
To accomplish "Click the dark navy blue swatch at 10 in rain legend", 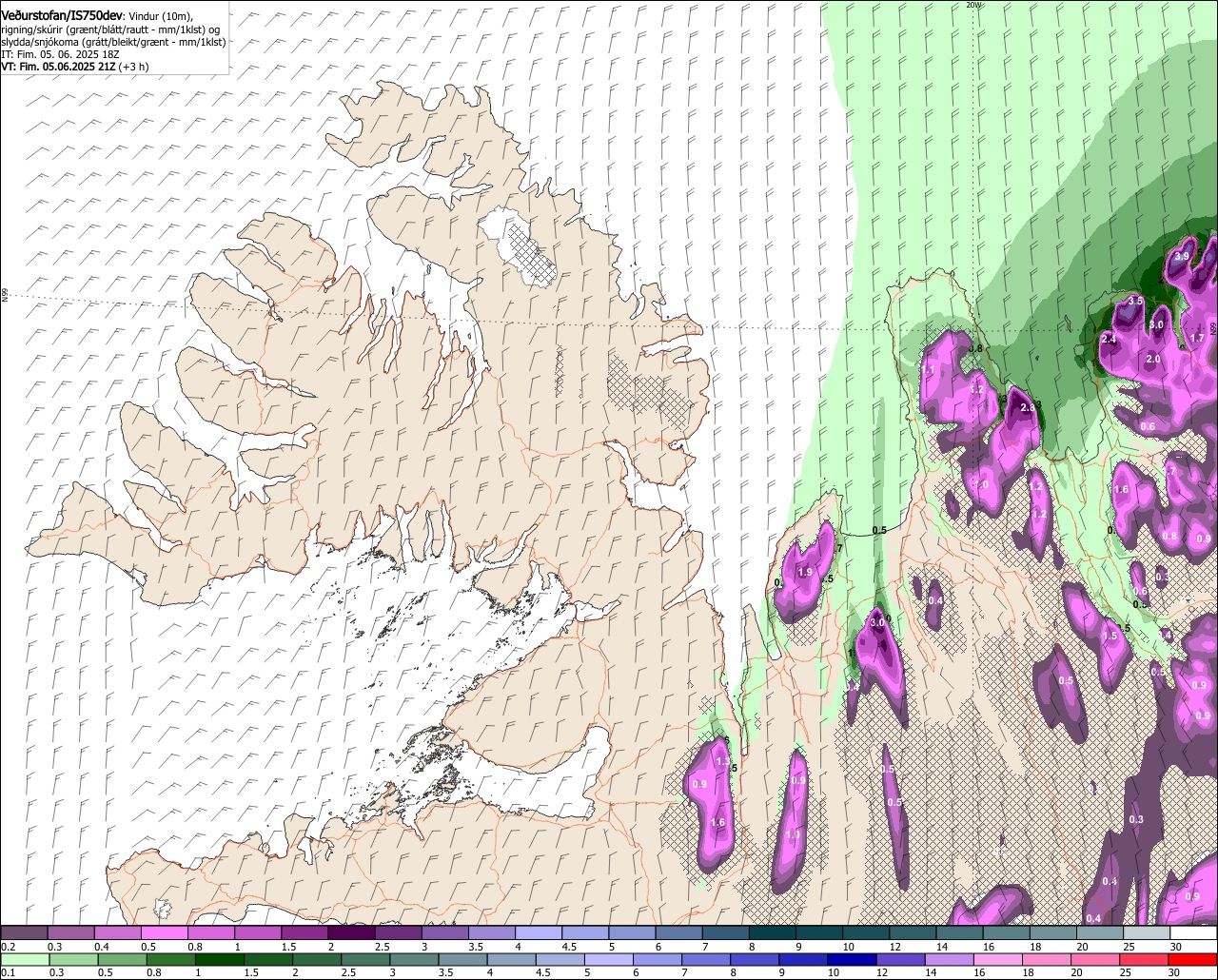I will (x=851, y=960).
